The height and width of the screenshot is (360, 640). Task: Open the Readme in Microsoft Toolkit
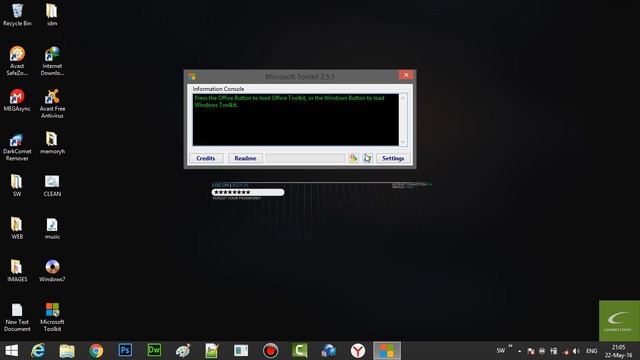coord(245,158)
